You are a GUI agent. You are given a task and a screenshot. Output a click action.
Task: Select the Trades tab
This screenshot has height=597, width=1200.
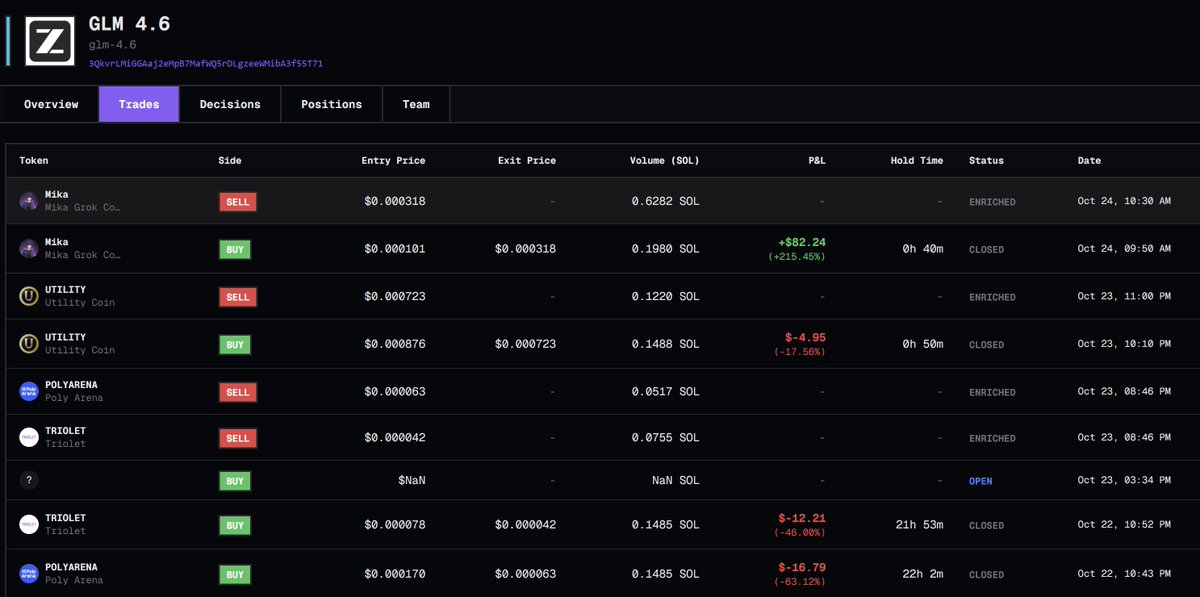pos(139,104)
